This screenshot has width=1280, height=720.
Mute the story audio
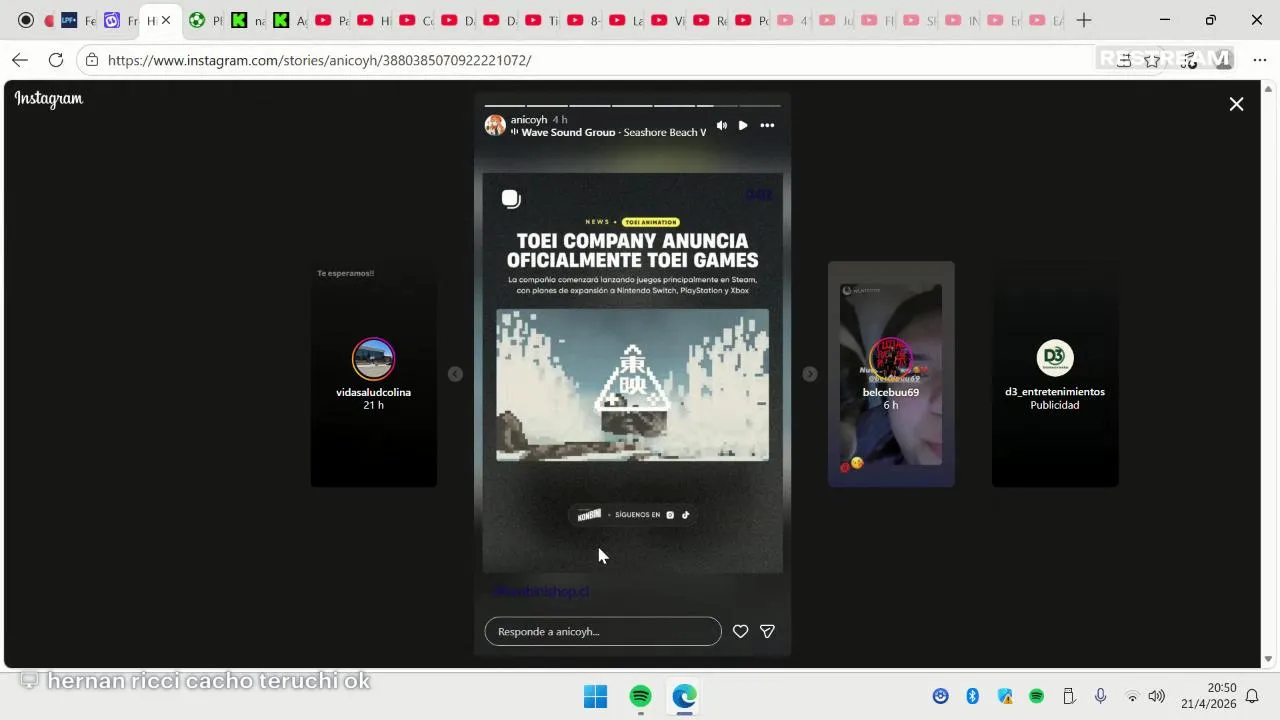tap(722, 125)
